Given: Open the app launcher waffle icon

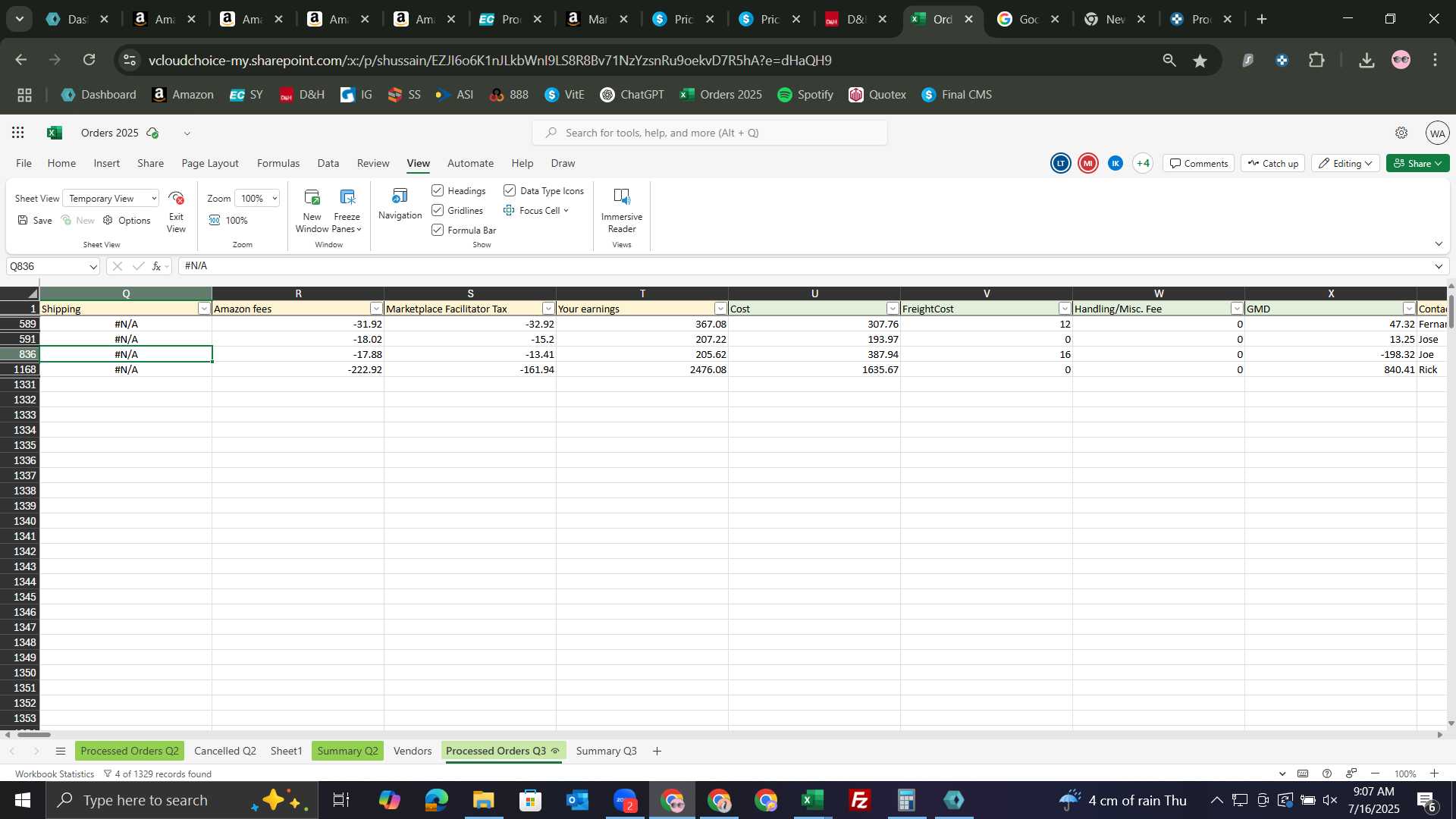Looking at the screenshot, I should [x=18, y=133].
